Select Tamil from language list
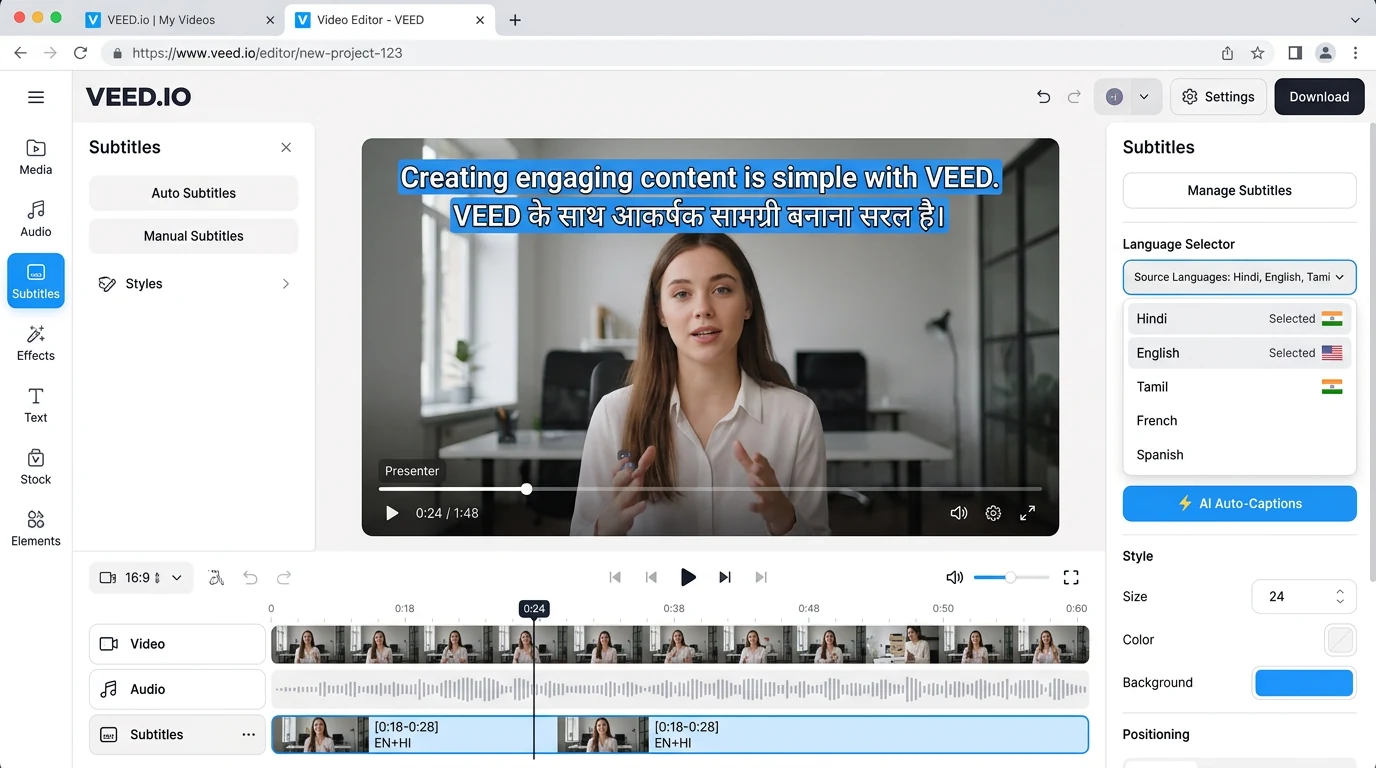 [x=1239, y=387]
